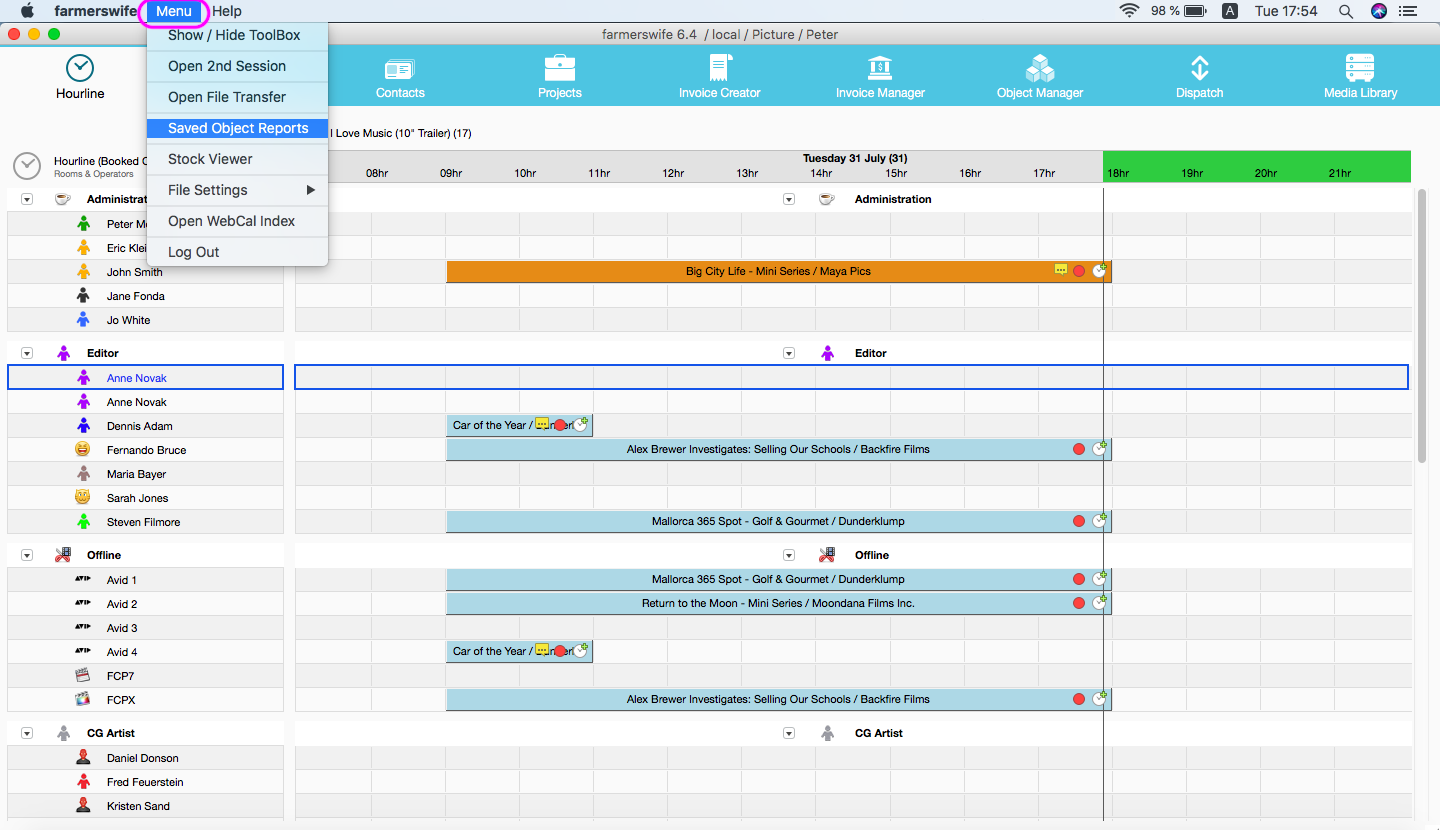Viewport: 1440px width, 830px height.
Task: Select the Avid 3 row label
Action: pyautogui.click(x=122, y=628)
